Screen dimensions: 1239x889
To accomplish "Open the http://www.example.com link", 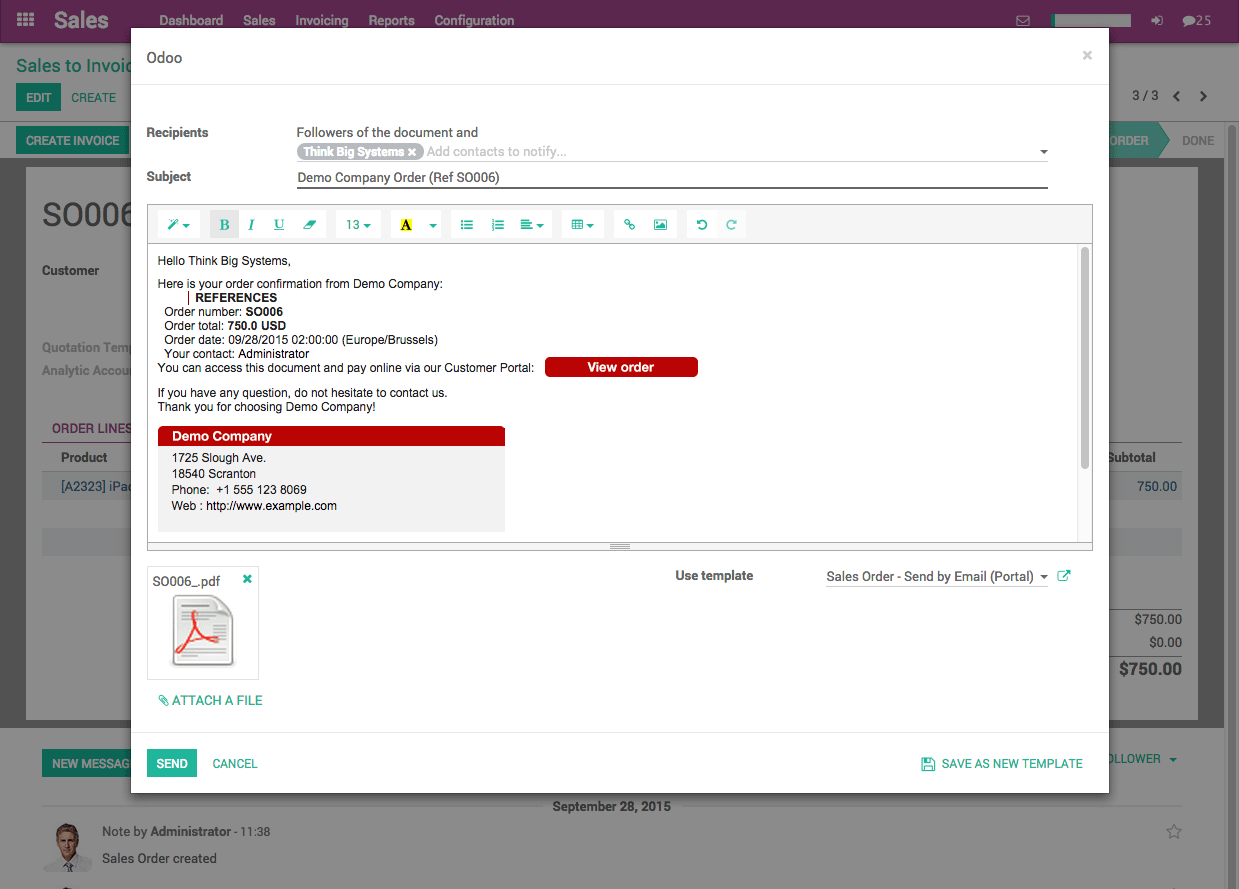I will click(x=271, y=506).
